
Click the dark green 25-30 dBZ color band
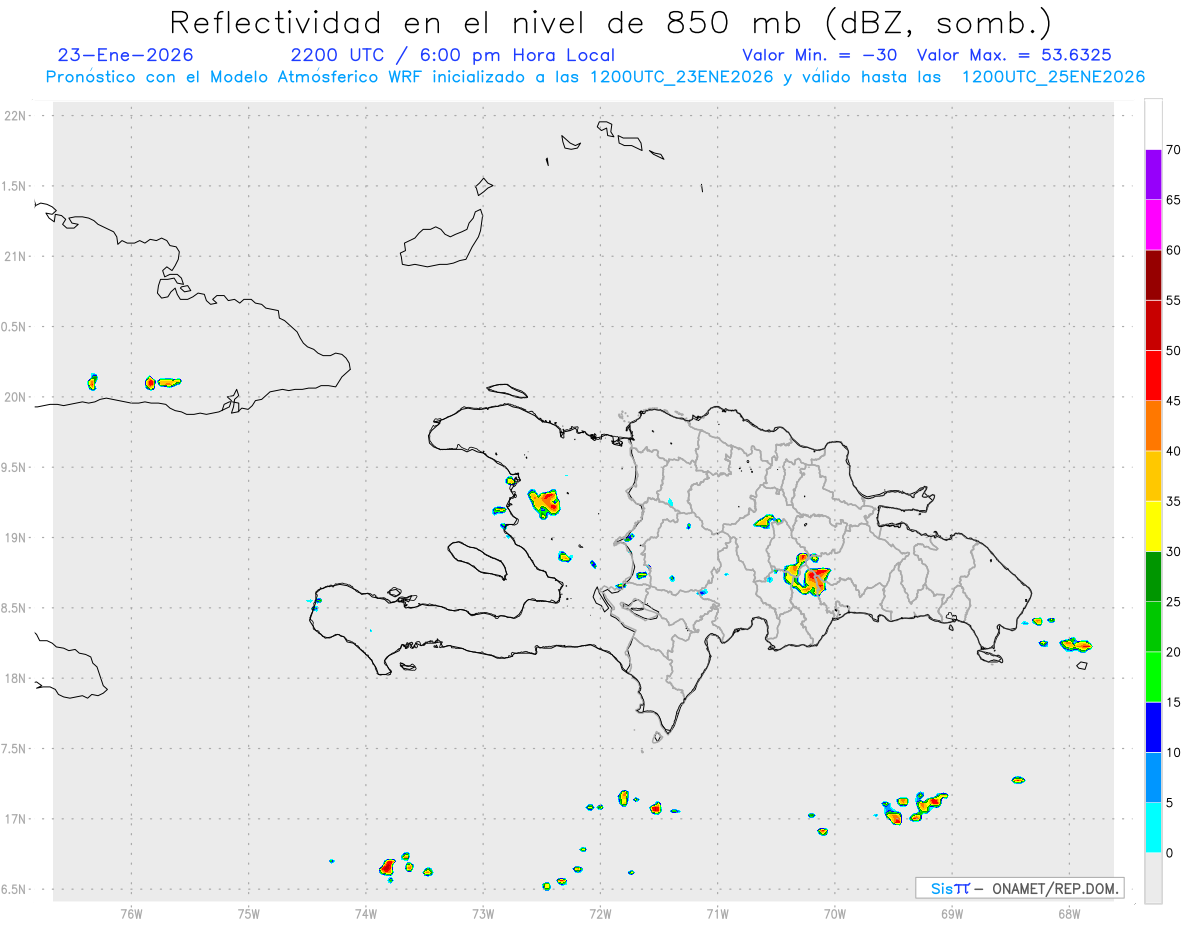pos(1153,577)
